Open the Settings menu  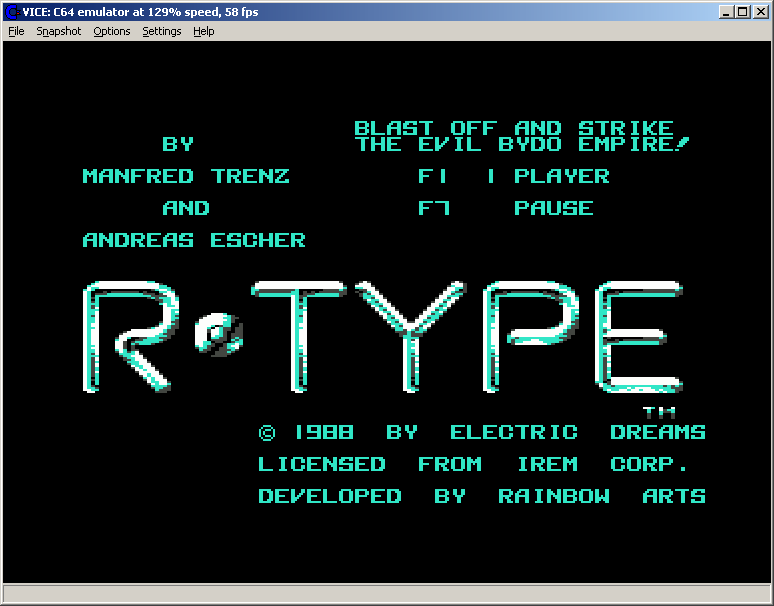pyautogui.click(x=161, y=31)
